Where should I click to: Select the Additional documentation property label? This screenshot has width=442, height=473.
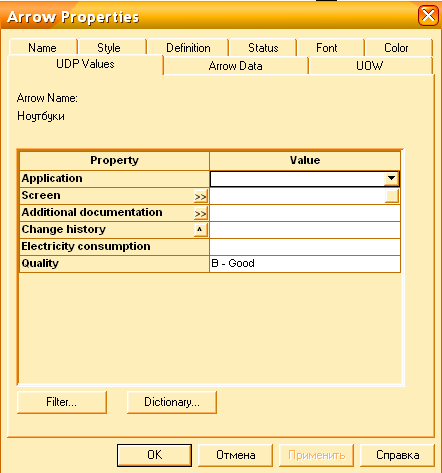(92, 212)
